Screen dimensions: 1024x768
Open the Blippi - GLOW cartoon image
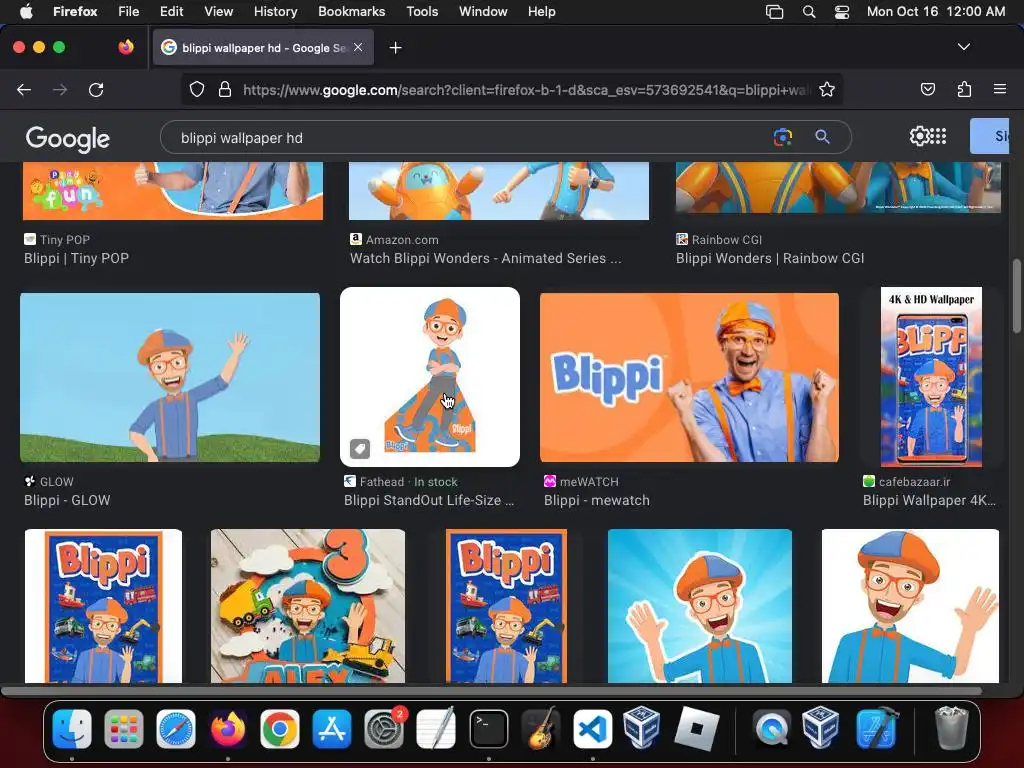[170, 377]
